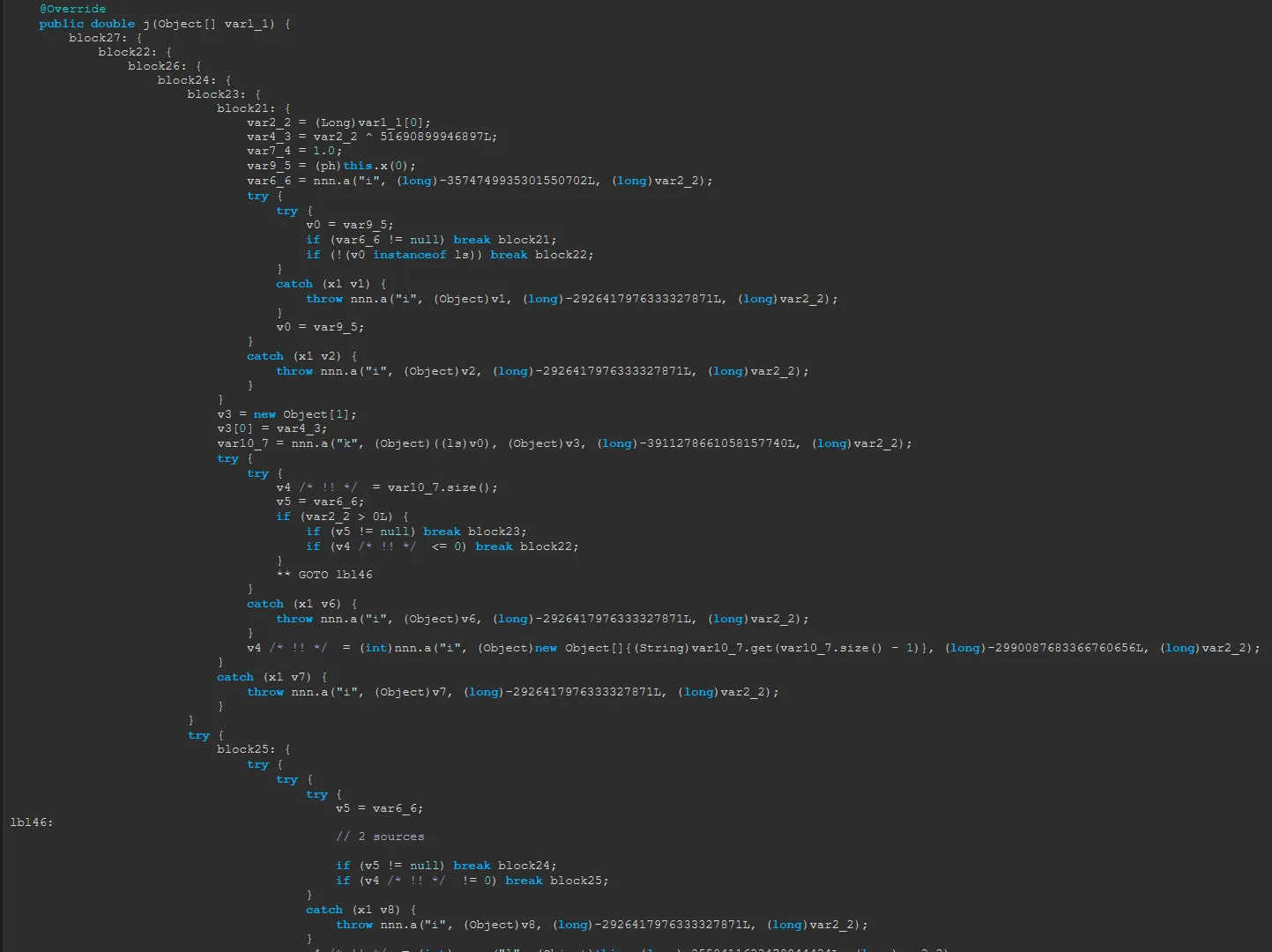
Task: Click the '** GOTO lbl46' line
Action: 324,575
